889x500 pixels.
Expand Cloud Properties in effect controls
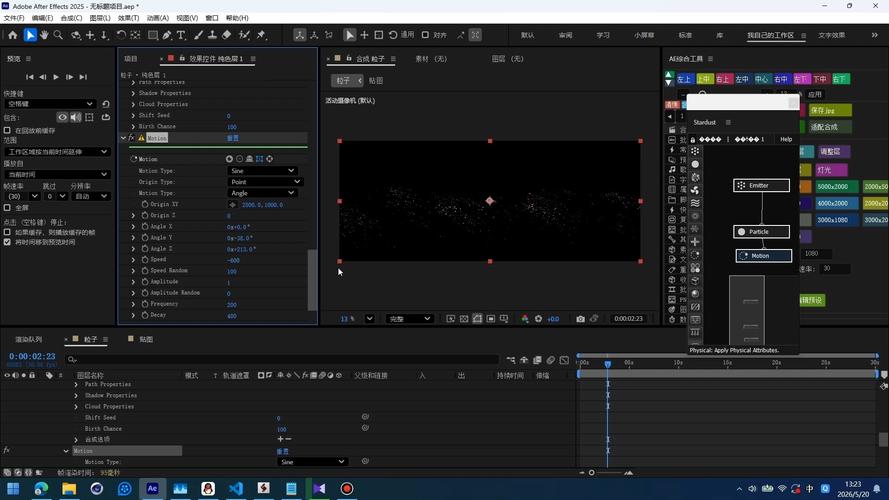point(133,104)
